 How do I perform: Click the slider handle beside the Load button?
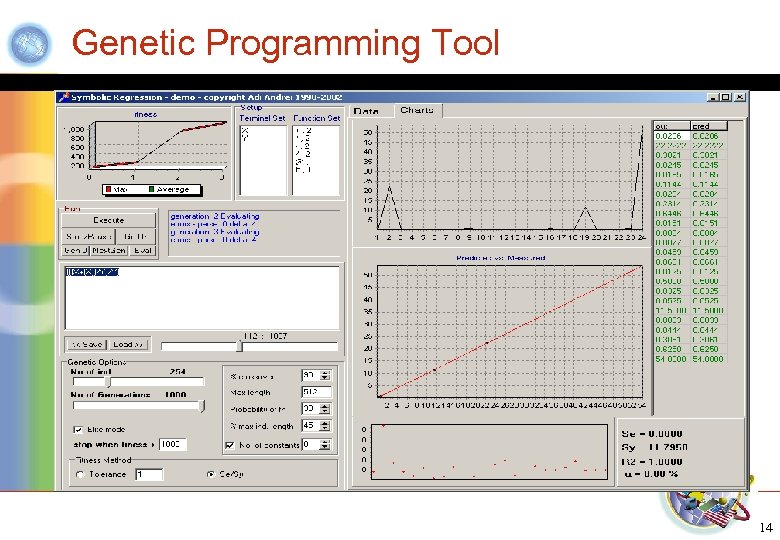(239, 346)
